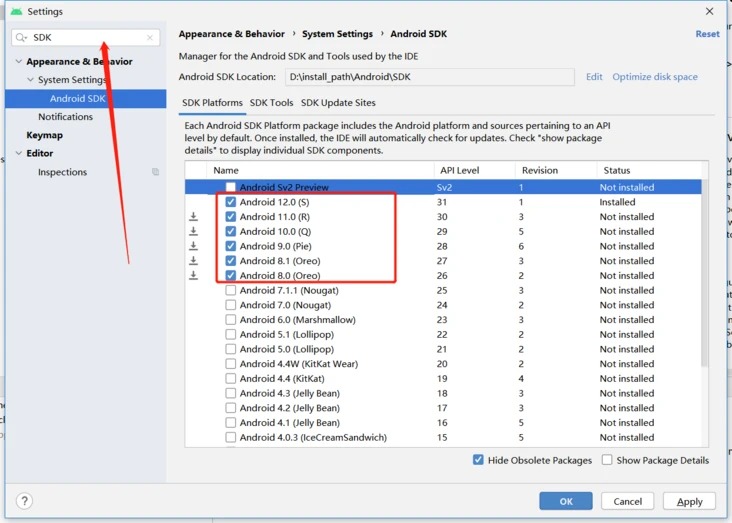Screen dimensions: 732x523
Task: Open the SDK Update Sites tab
Action: point(338,103)
